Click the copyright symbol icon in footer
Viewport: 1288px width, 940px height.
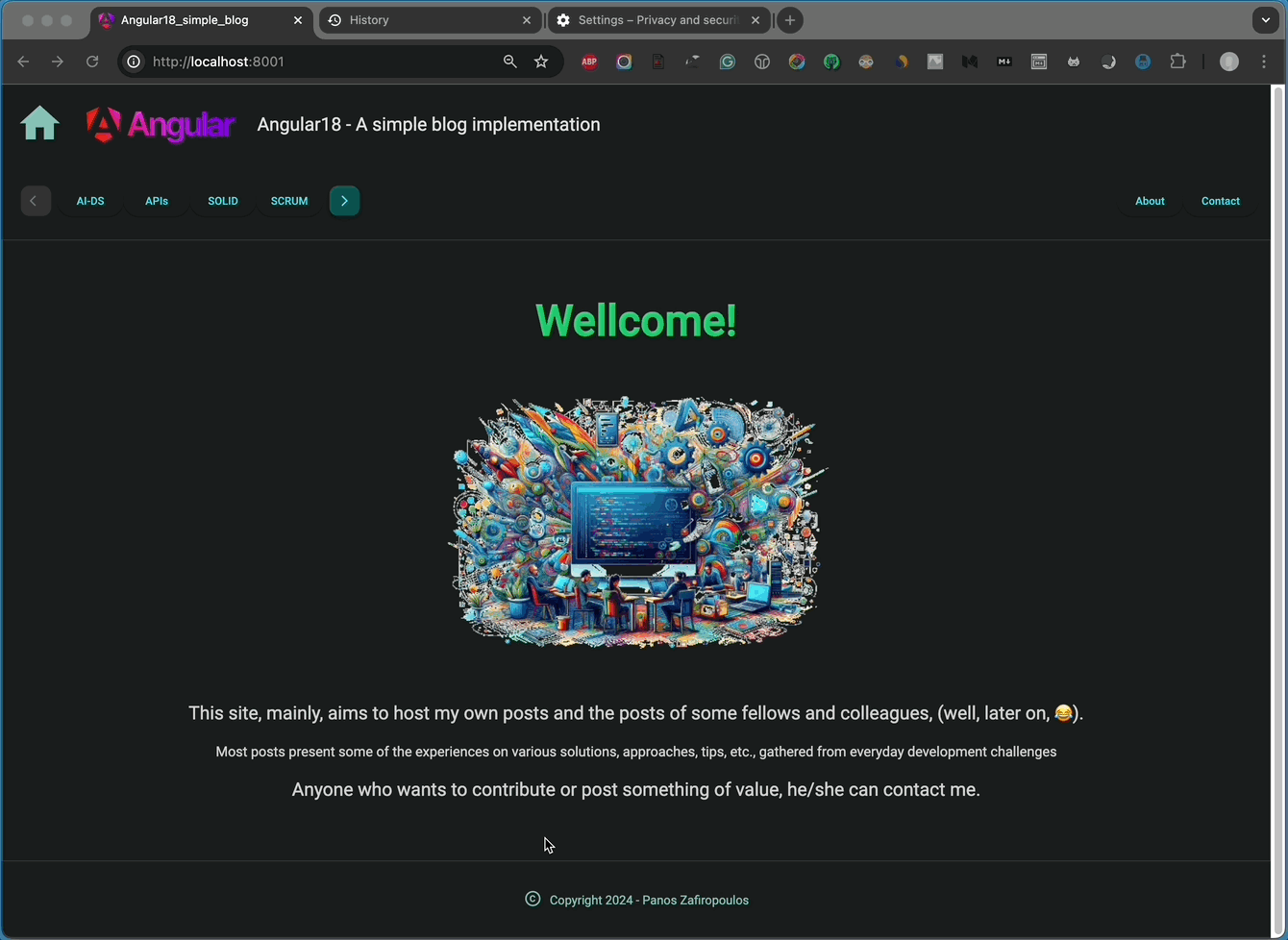coord(533,899)
